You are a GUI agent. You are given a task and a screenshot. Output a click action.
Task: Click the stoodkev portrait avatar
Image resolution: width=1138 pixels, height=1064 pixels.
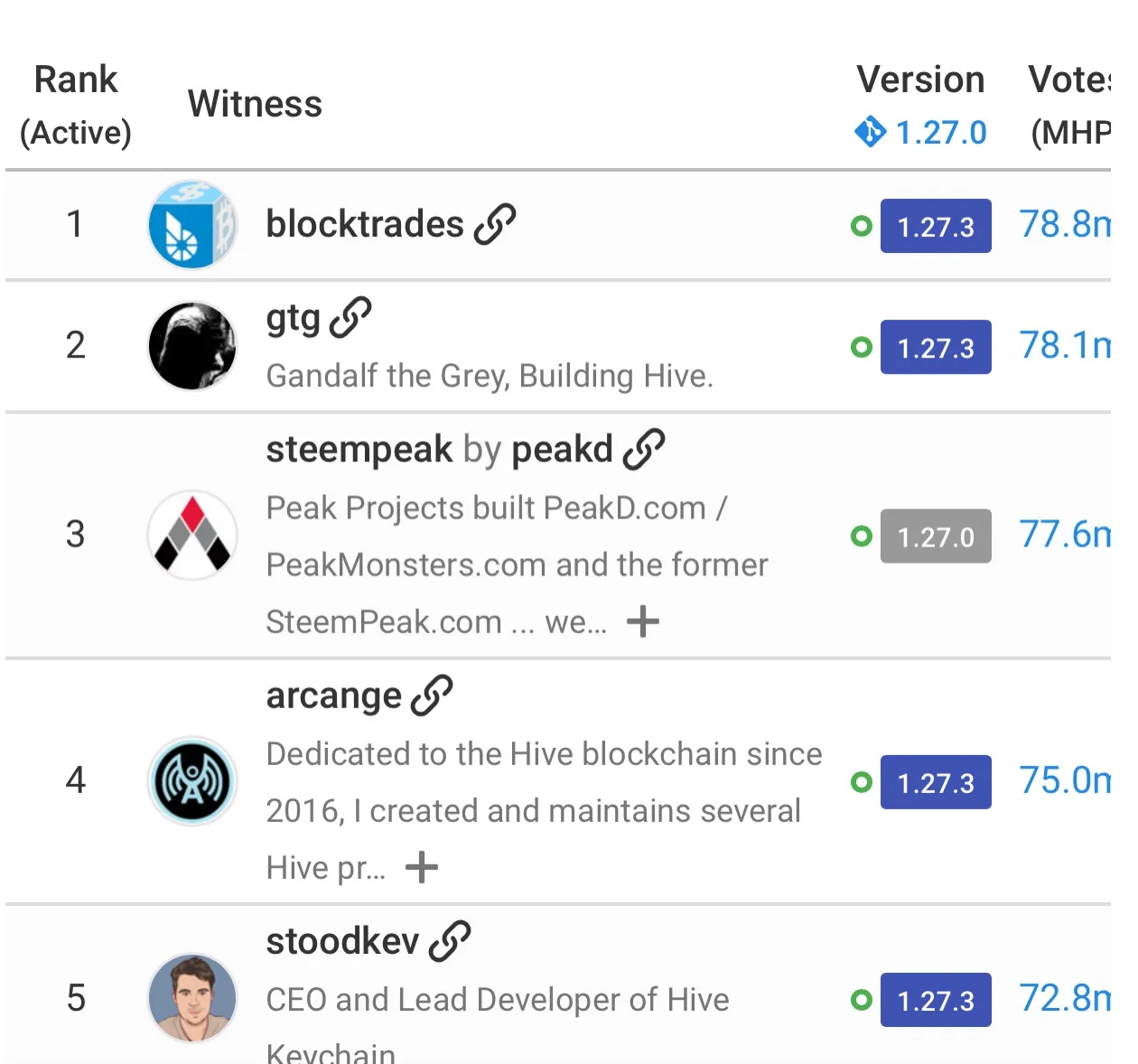[192, 998]
